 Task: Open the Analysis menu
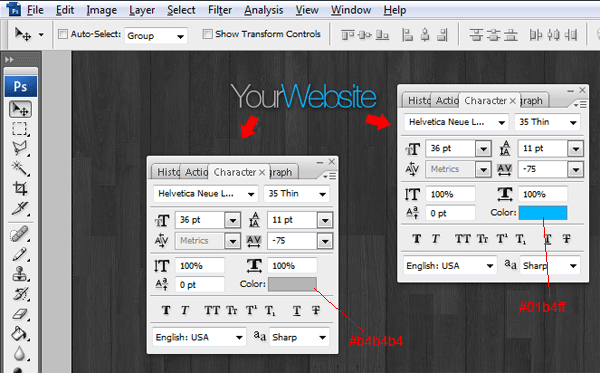(264, 10)
